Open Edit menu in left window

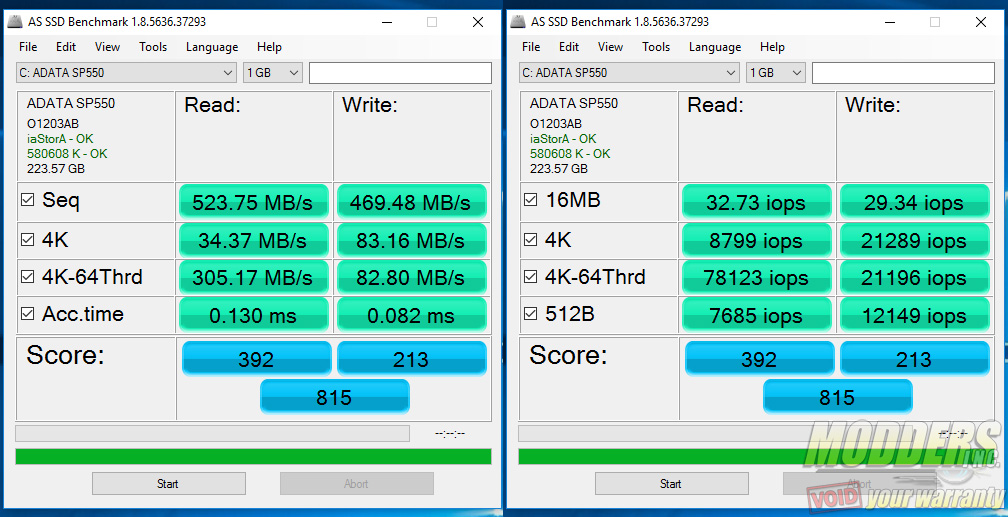(66, 47)
